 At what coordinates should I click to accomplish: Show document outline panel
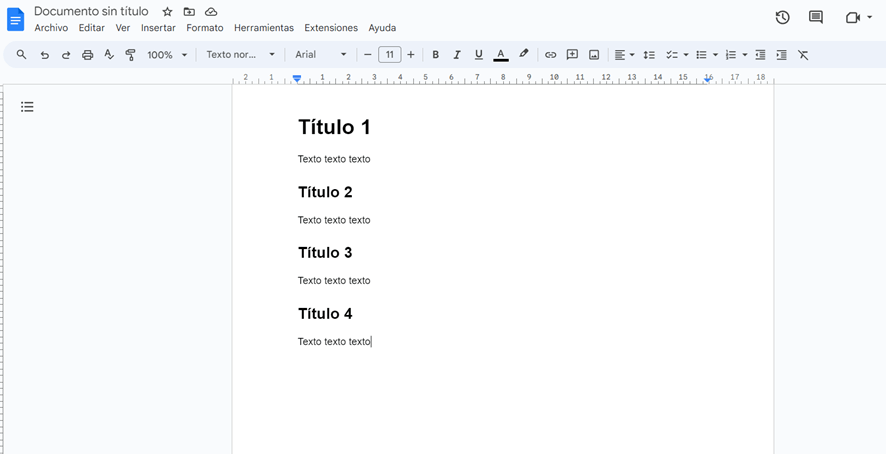pyautogui.click(x=27, y=107)
